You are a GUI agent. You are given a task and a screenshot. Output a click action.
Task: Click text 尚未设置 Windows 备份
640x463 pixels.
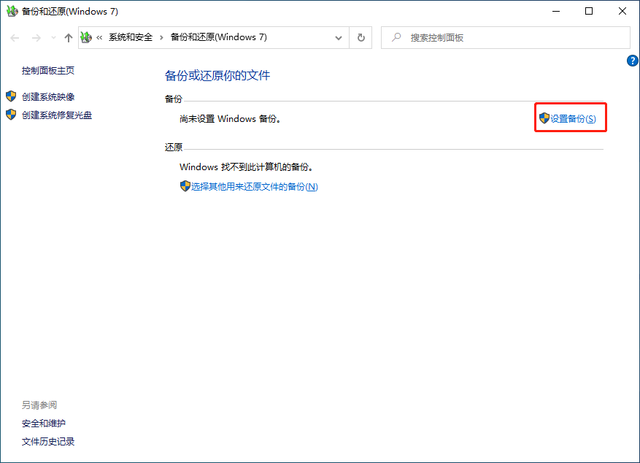tap(230, 119)
